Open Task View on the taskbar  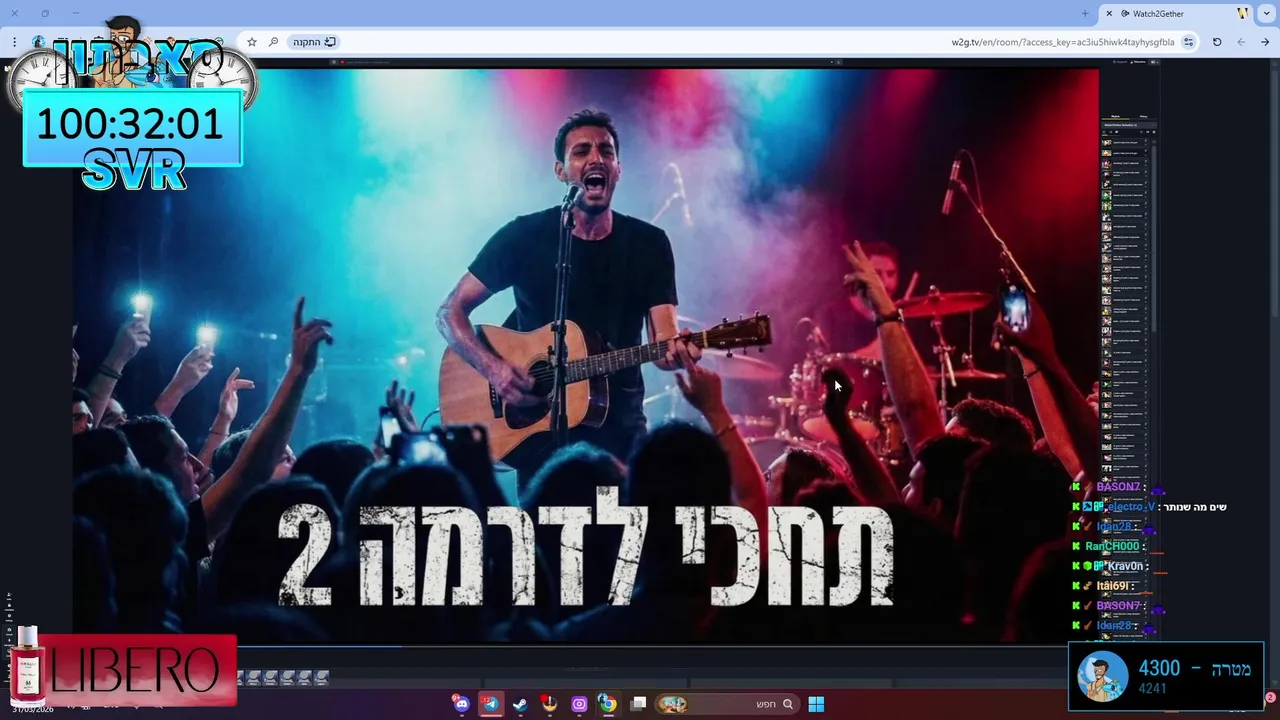(x=638, y=704)
